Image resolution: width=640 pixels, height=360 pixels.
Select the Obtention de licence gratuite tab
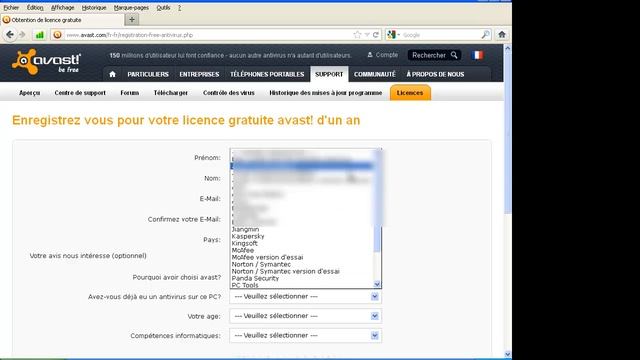click(61, 20)
